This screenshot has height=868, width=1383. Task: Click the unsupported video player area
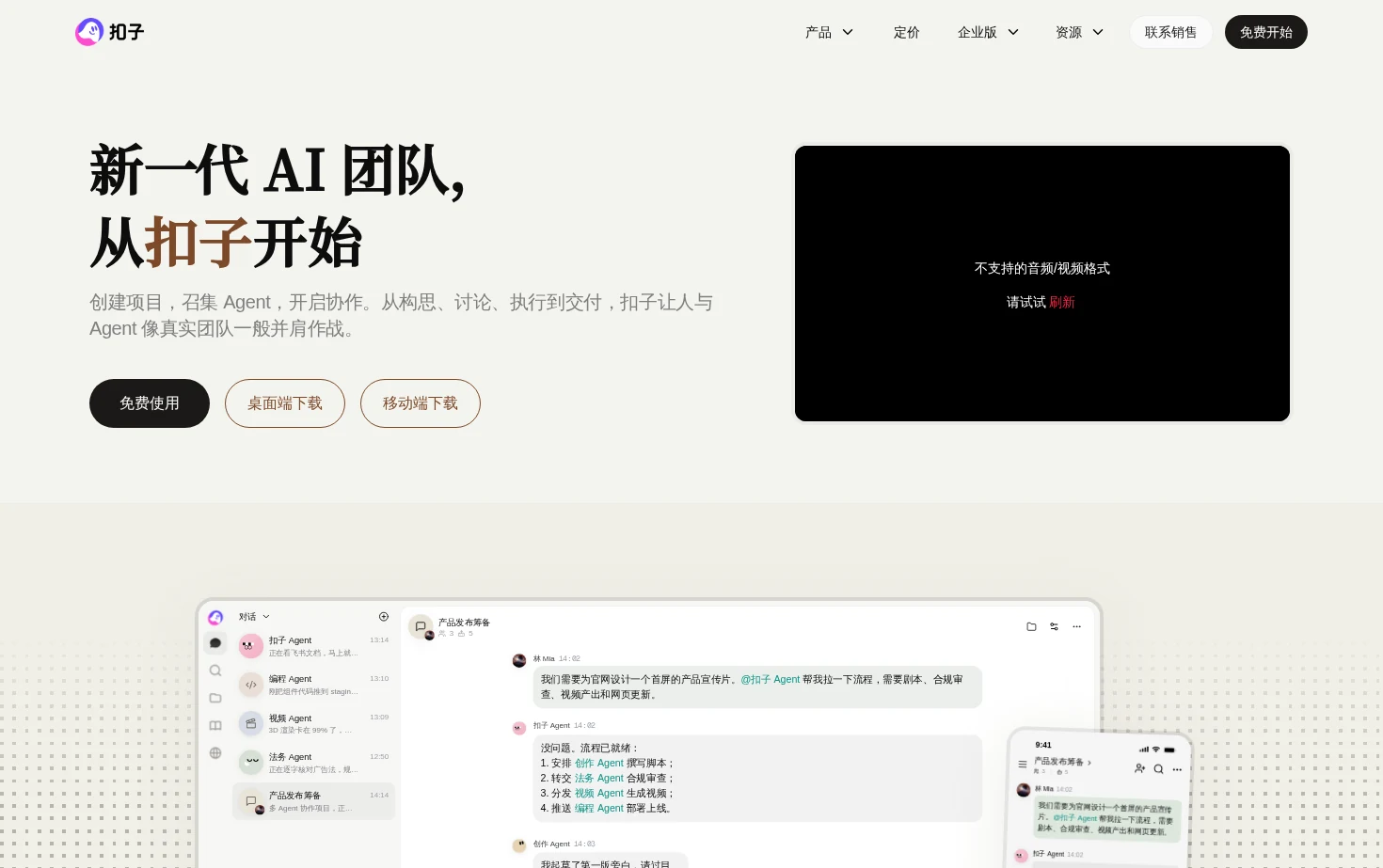(1042, 283)
